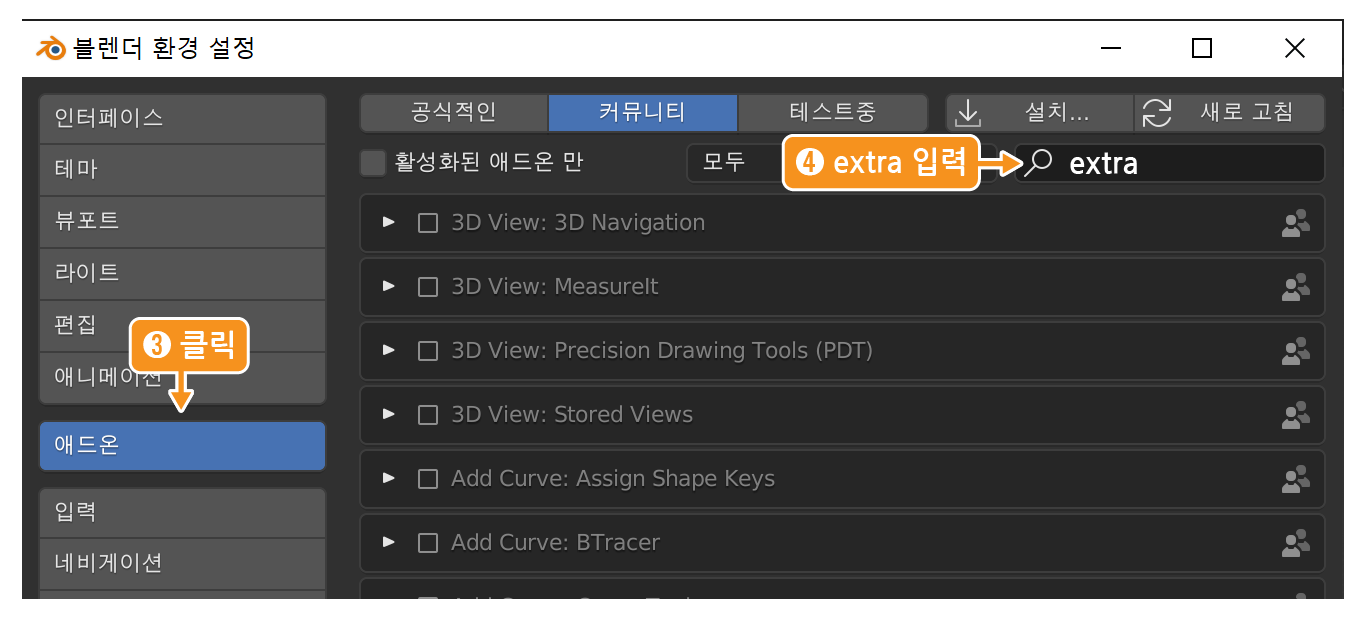
Task: Open the 테마 preferences section
Action: [x=182, y=170]
